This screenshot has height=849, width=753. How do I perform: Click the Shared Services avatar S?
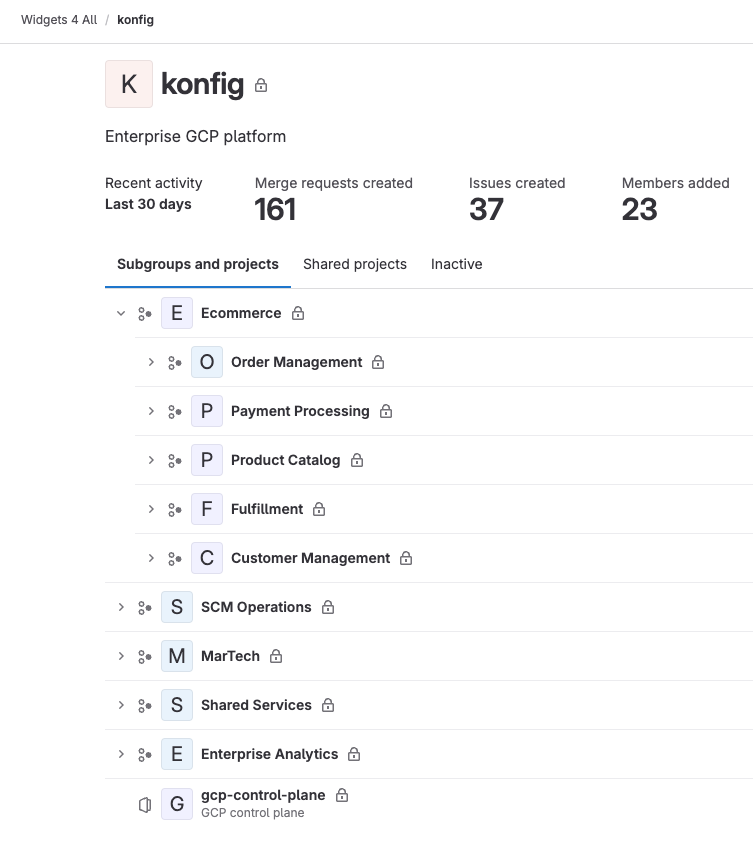click(176, 705)
